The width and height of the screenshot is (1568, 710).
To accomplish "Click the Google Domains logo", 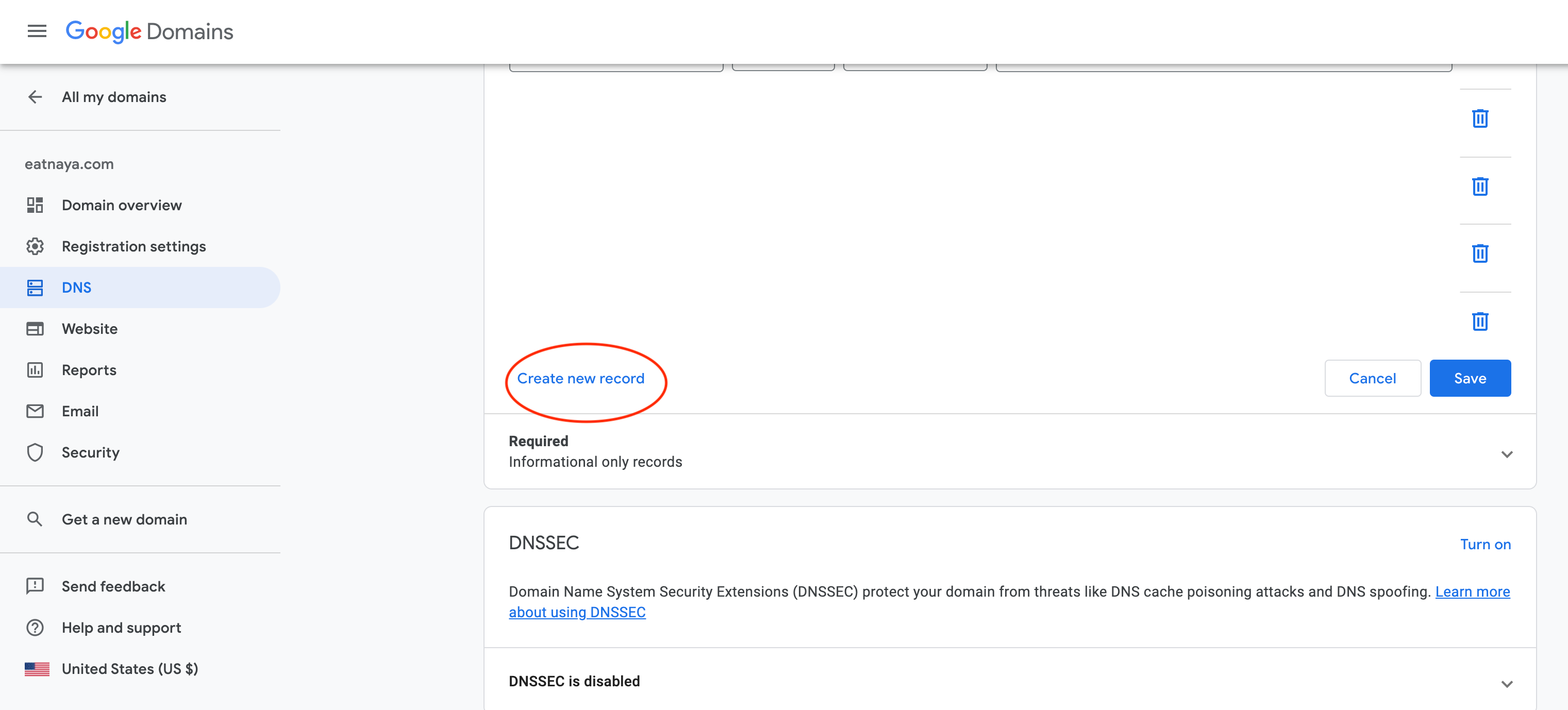I will (x=149, y=31).
